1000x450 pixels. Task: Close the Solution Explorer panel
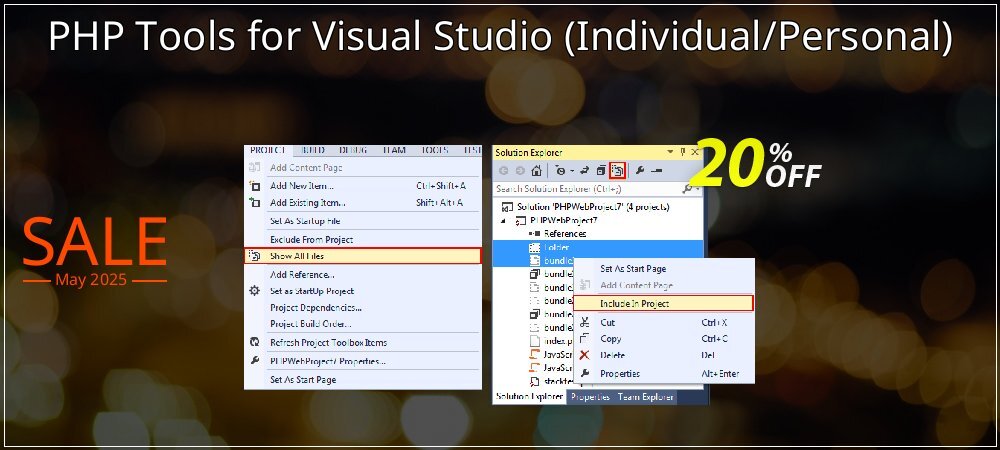[695, 152]
